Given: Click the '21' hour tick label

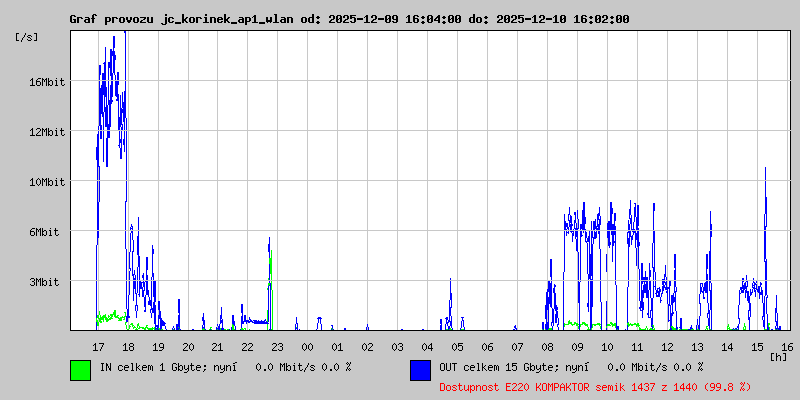Looking at the screenshot, I should (218, 347).
